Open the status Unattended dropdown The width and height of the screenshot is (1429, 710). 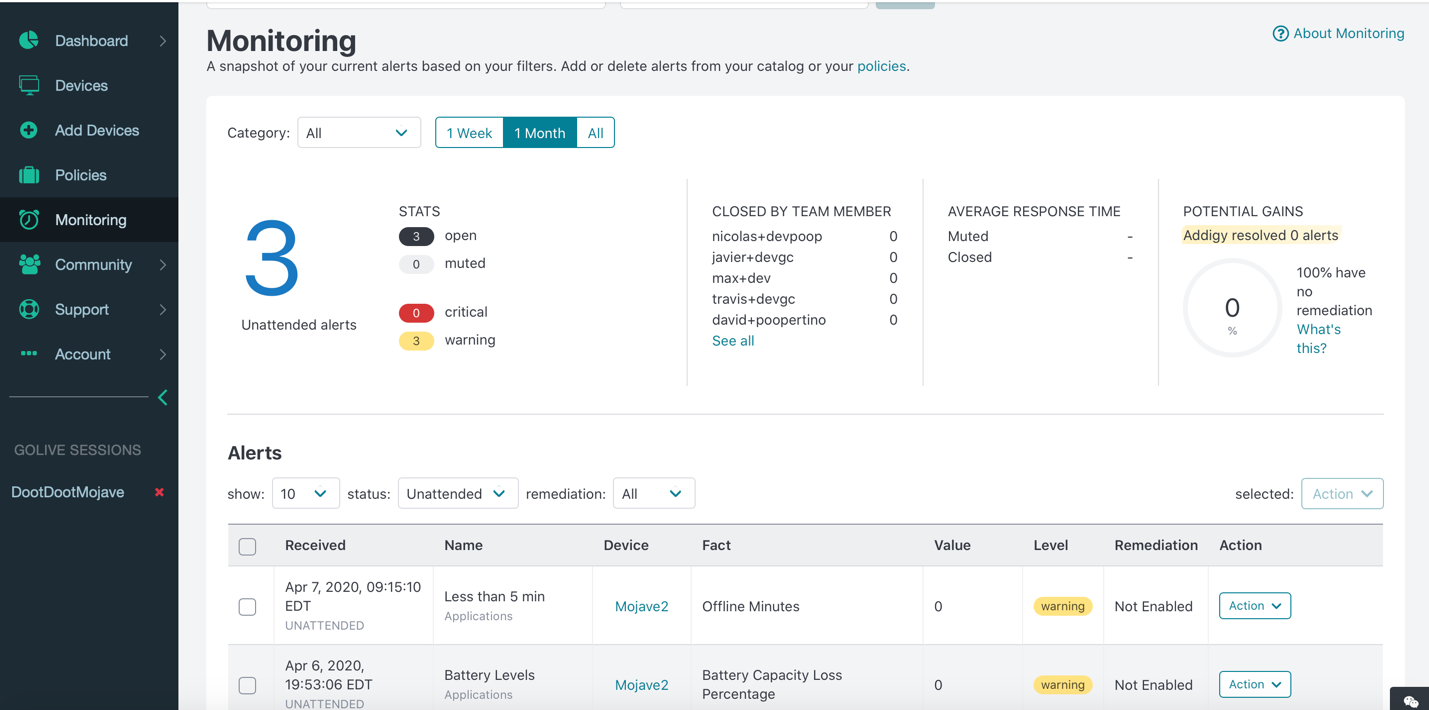click(457, 494)
